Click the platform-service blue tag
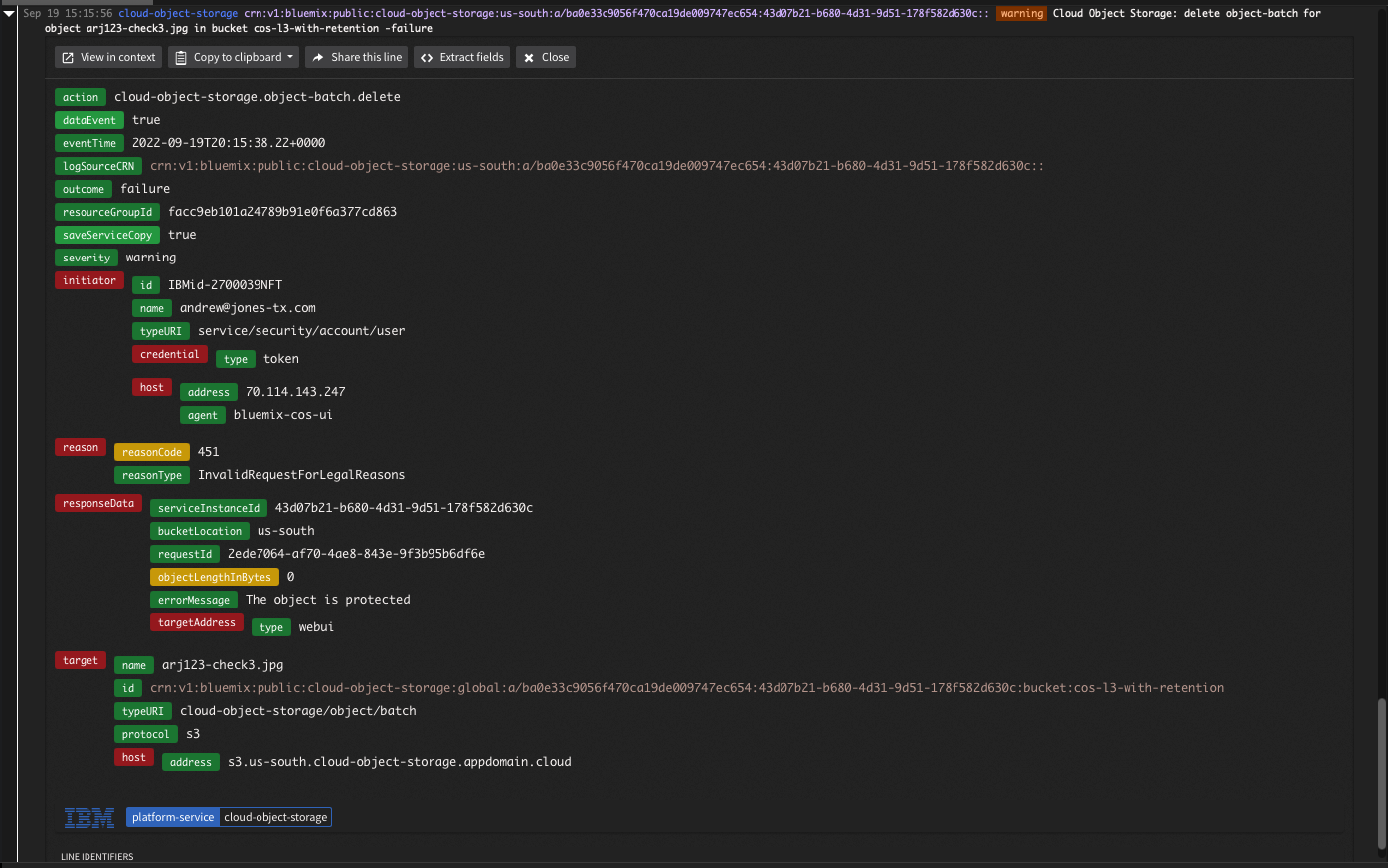This screenshot has width=1388, height=868. click(173, 817)
